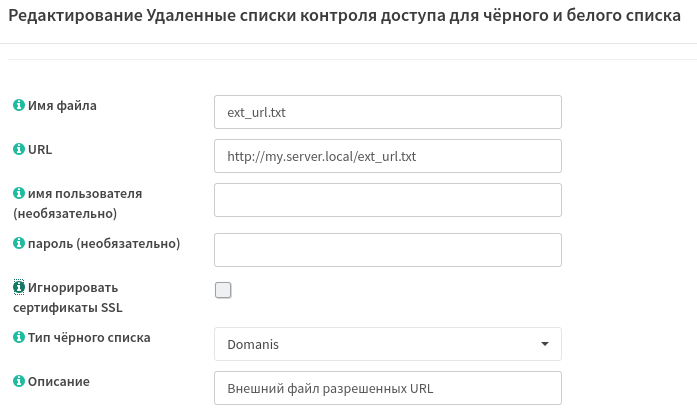Screen dimensions: 697x414
Task: Select the empty username input field
Action: click(x=388, y=200)
